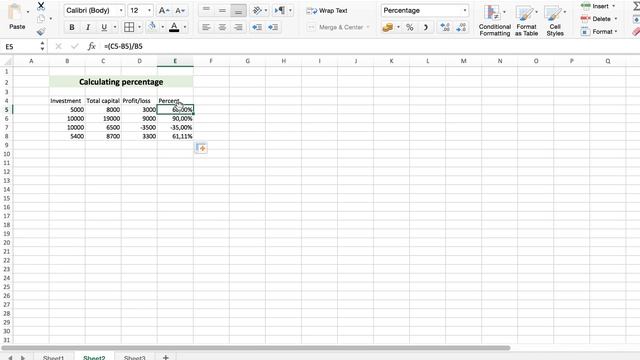Click the Merge & Center button

[338, 27]
